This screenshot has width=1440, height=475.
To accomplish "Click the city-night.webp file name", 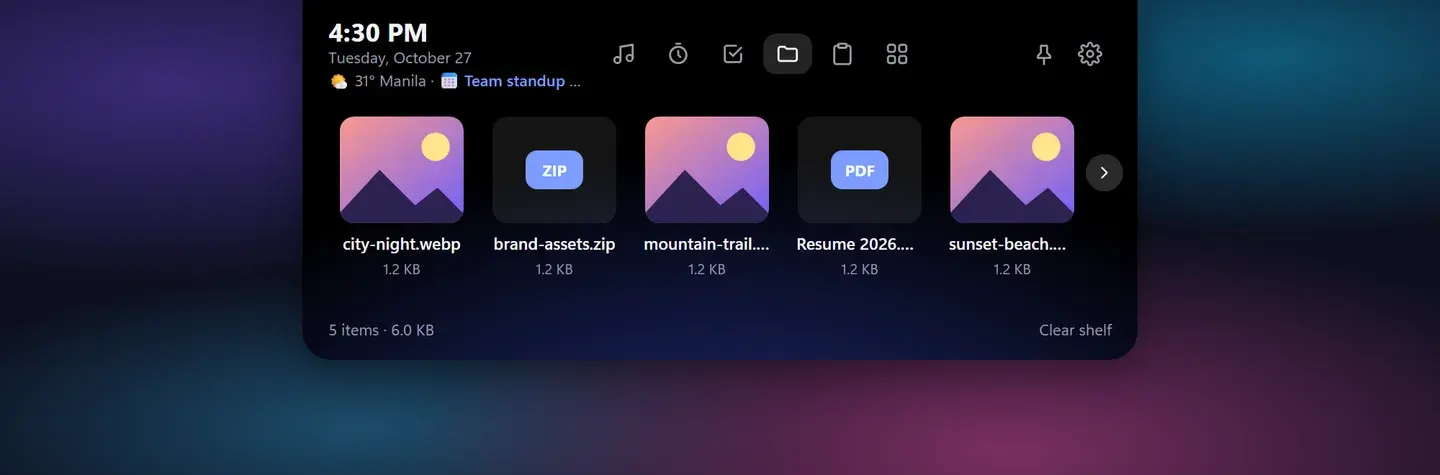I will tap(402, 244).
